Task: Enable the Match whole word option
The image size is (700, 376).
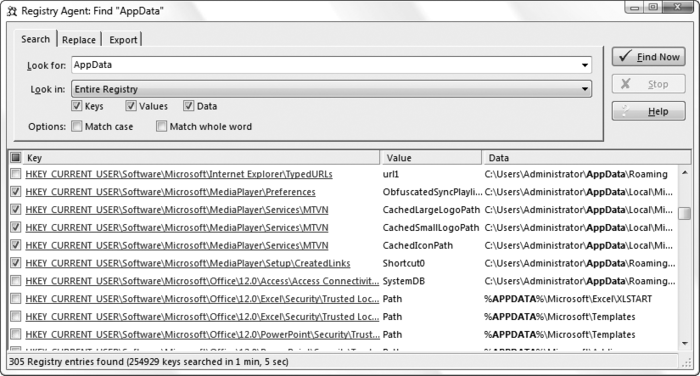Action: (161, 126)
